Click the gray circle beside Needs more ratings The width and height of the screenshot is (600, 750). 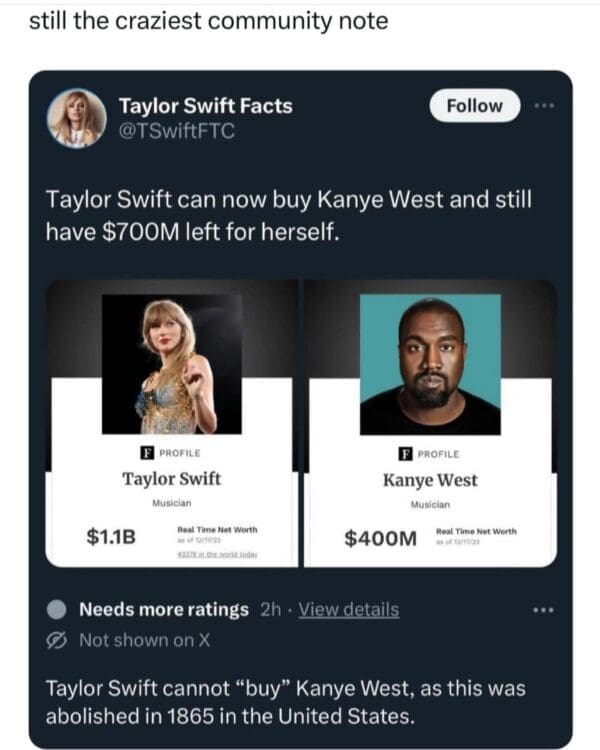coord(57,610)
